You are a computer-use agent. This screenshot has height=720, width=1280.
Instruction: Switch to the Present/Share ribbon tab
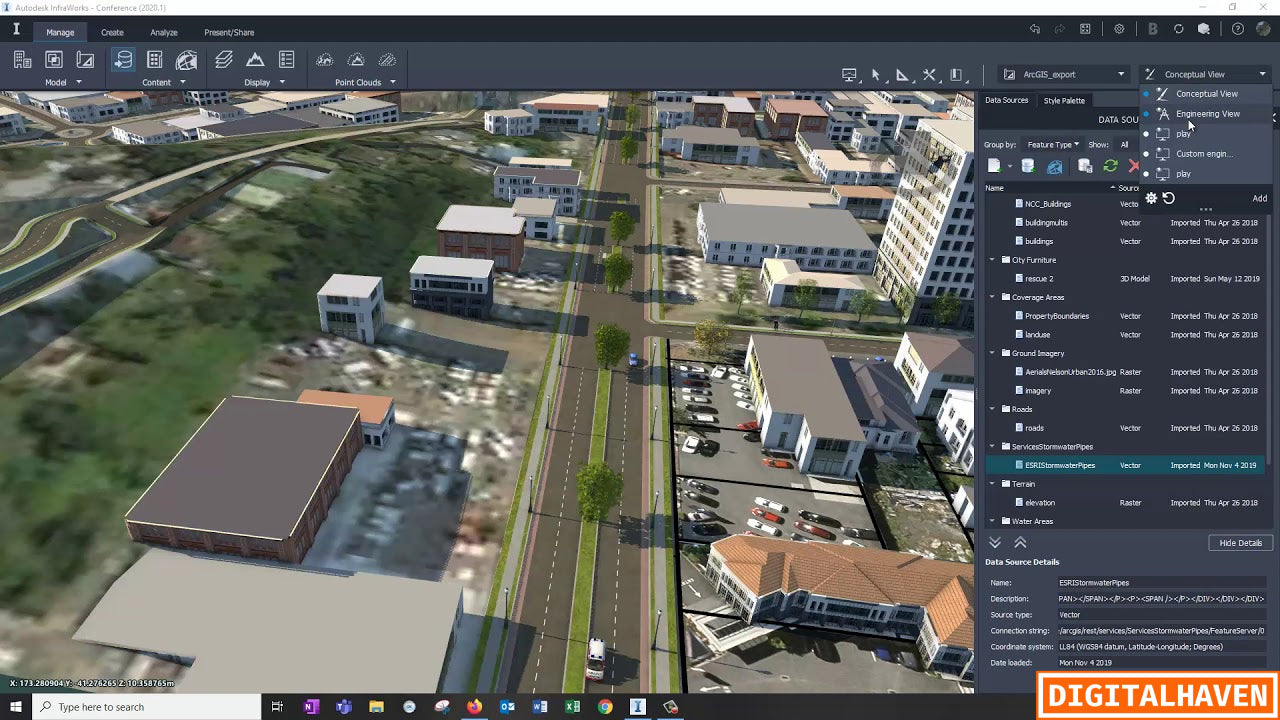tap(229, 32)
